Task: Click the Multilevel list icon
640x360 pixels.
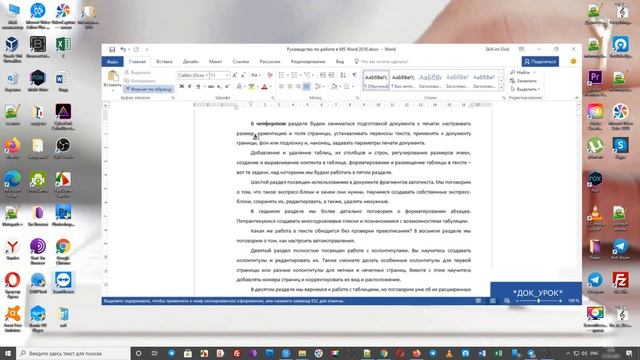Action: [307, 75]
